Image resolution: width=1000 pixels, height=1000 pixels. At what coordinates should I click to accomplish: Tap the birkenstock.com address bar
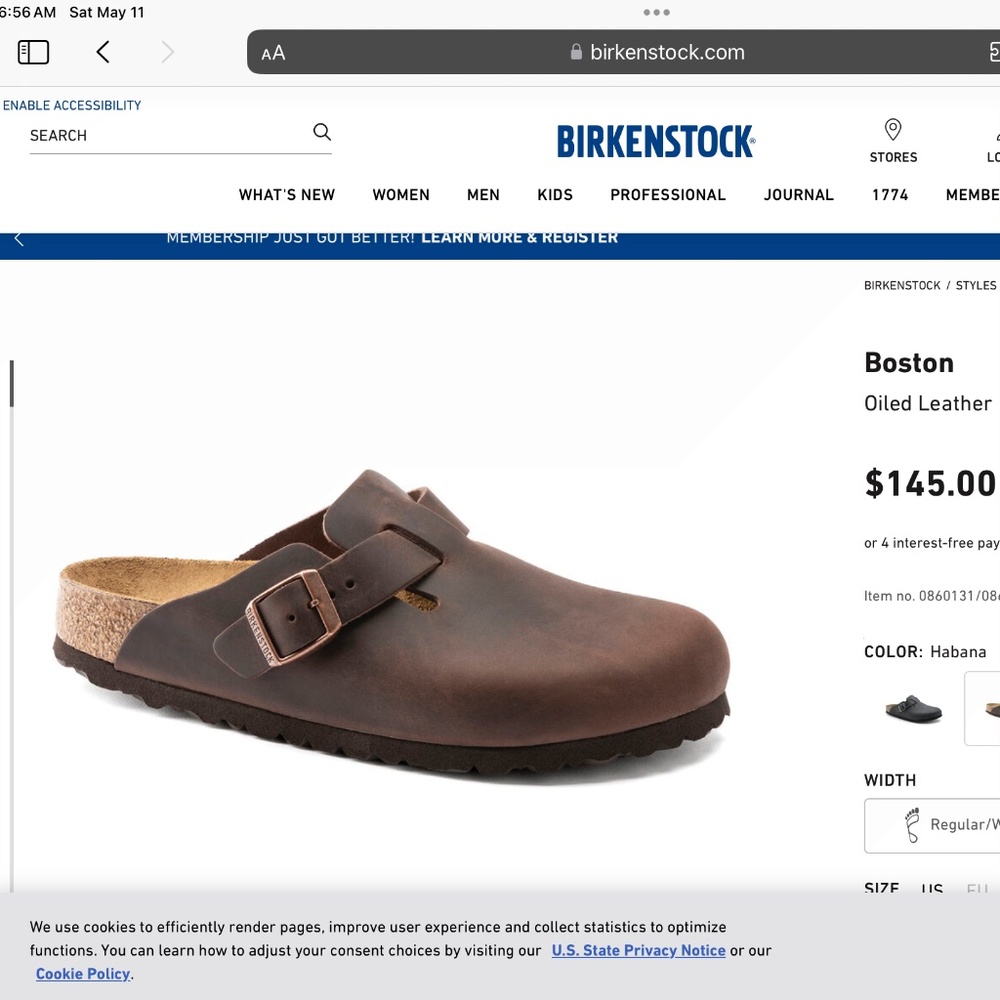click(623, 52)
